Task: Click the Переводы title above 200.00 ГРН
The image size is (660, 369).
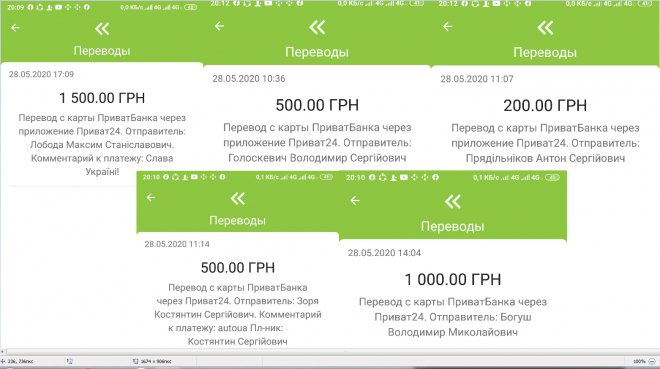Action: pyautogui.click(x=545, y=53)
